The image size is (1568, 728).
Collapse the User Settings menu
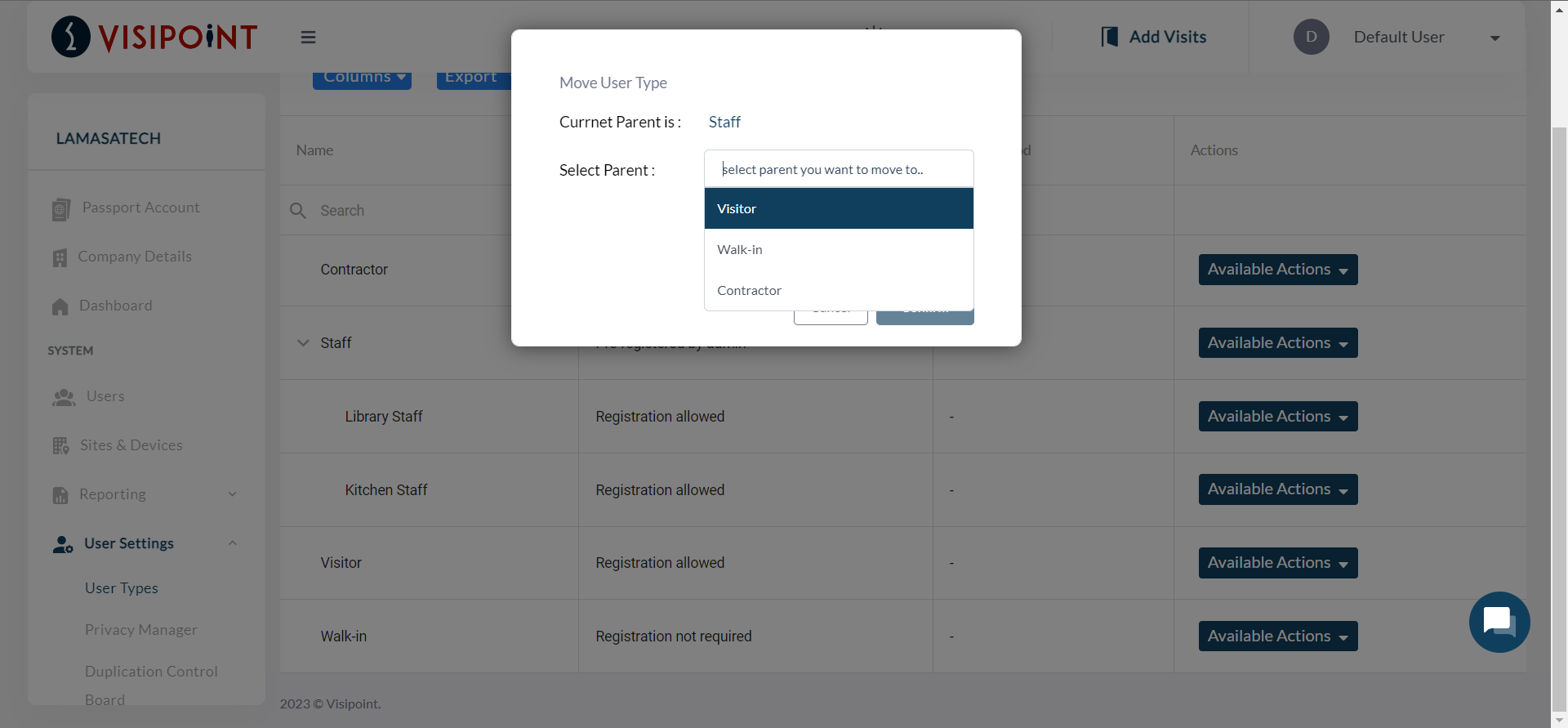(233, 543)
